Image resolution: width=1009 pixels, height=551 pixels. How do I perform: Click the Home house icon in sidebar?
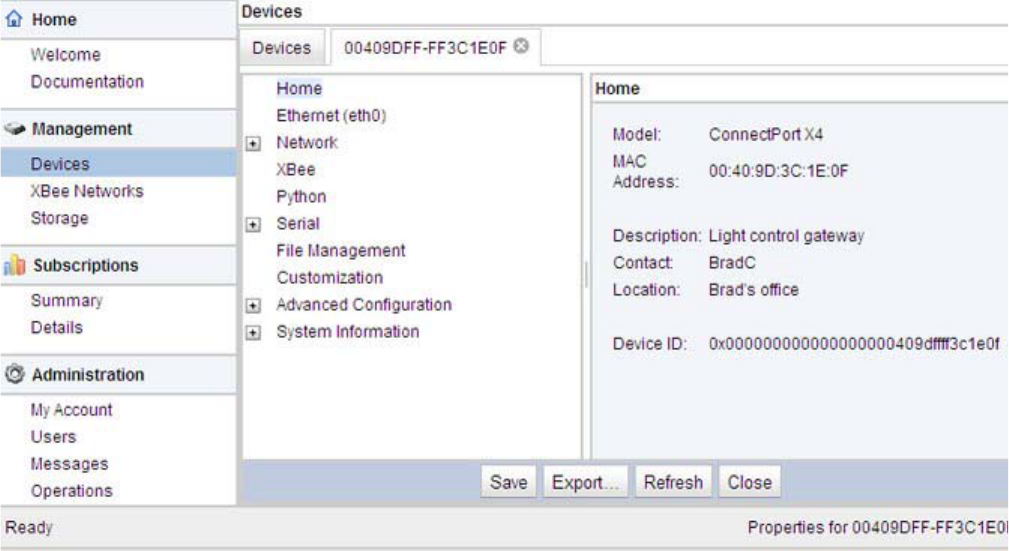click(x=15, y=20)
